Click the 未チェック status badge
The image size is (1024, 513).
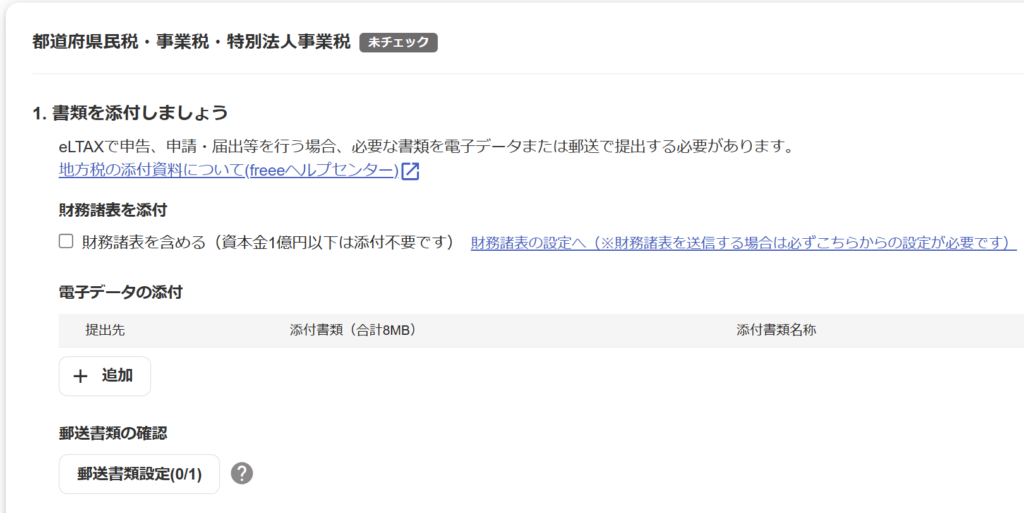[x=399, y=42]
